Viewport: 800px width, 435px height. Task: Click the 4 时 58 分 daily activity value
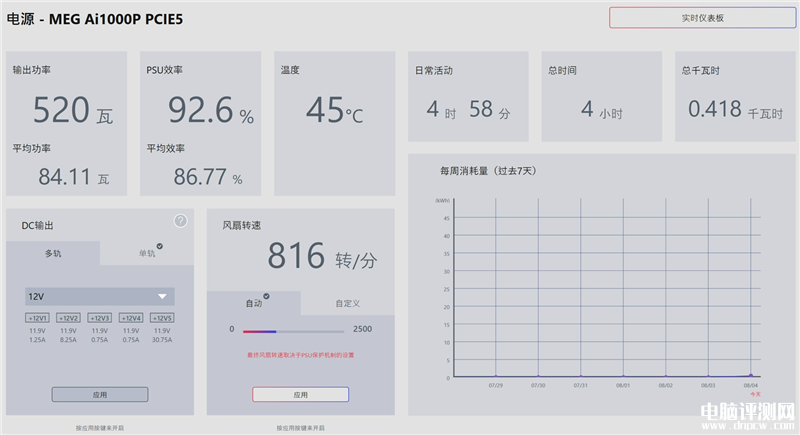click(x=468, y=109)
